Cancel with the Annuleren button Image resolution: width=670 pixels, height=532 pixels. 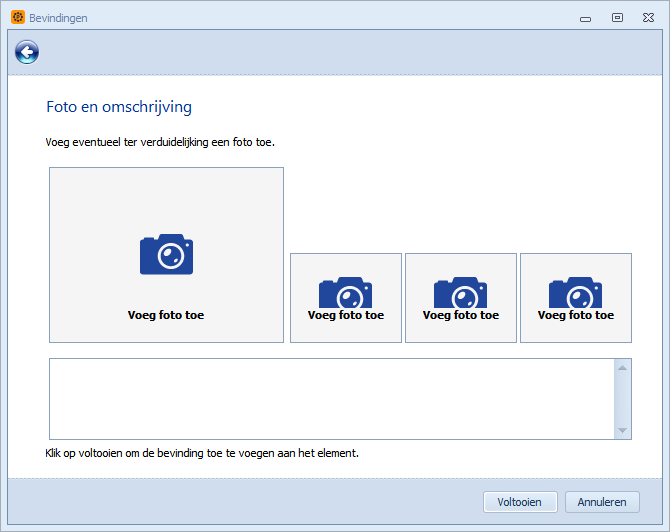point(602,502)
